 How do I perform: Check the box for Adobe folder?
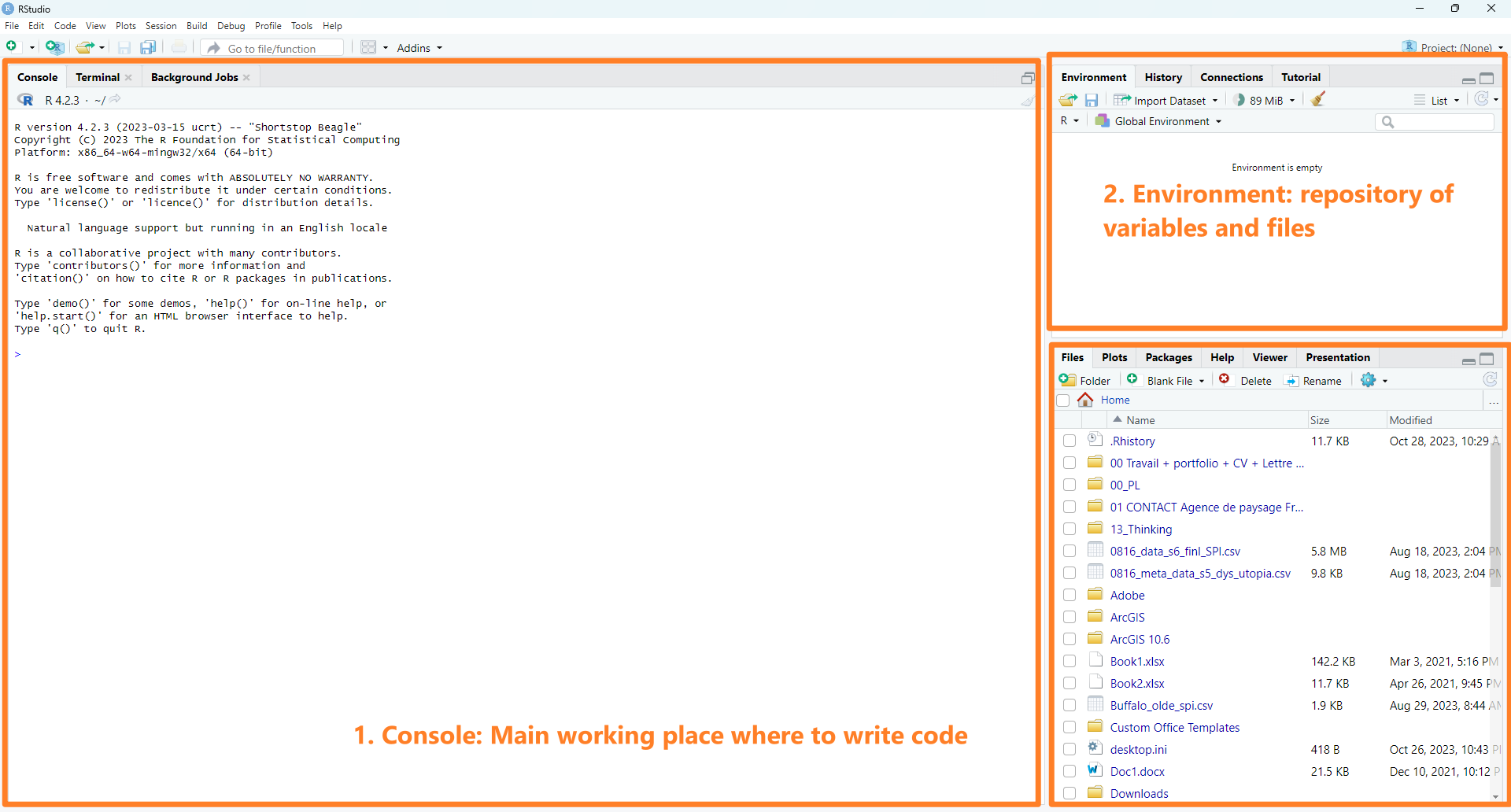[1070, 595]
